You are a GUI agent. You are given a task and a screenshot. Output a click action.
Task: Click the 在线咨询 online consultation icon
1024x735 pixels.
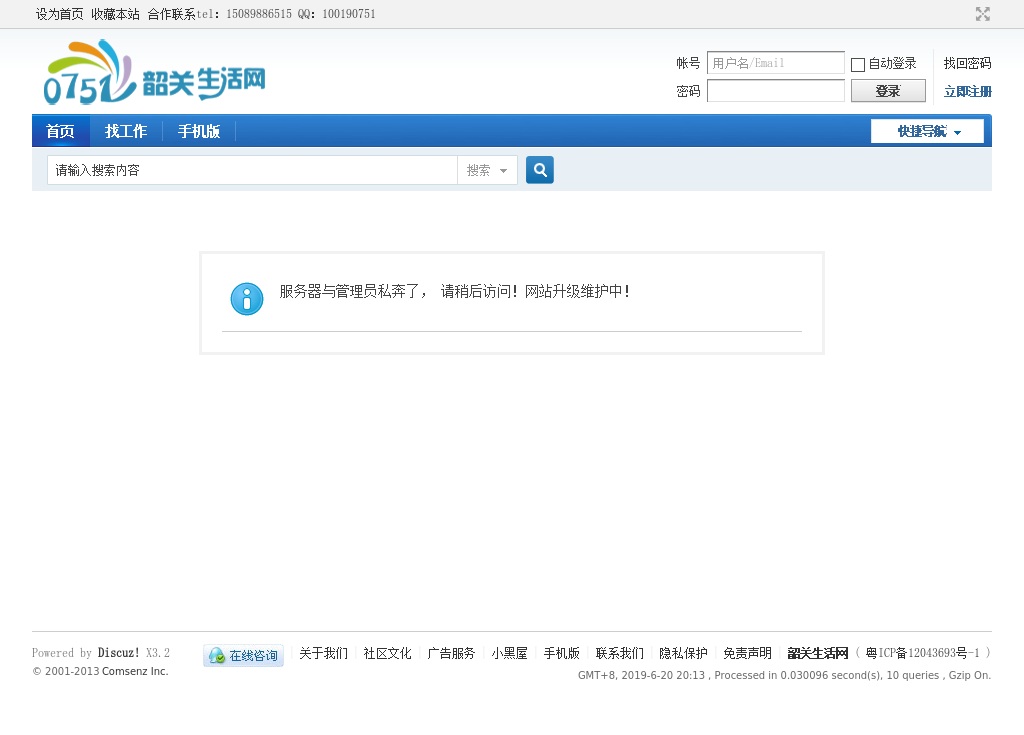[243, 656]
